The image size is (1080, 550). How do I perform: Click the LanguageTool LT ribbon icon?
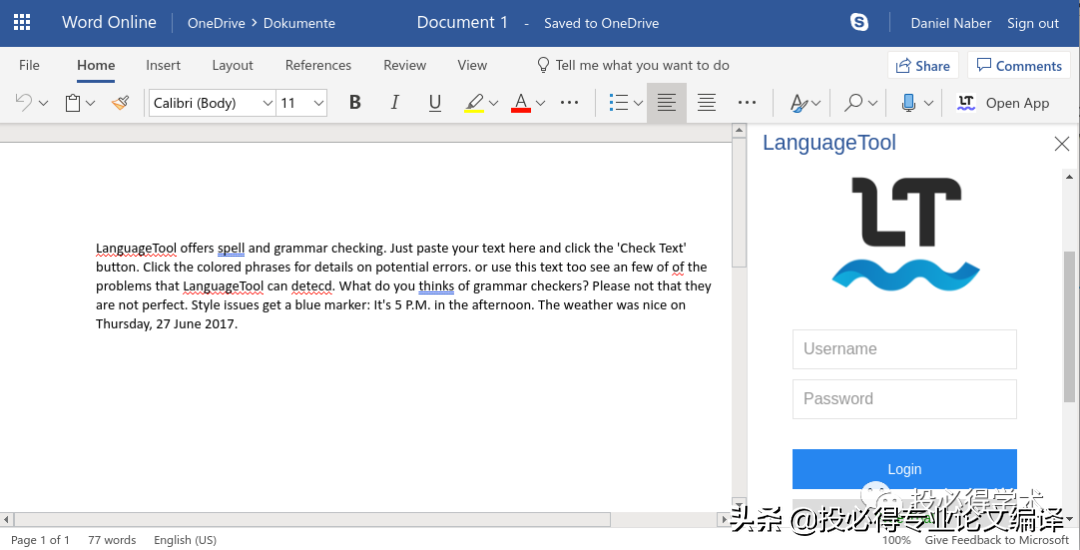pyautogui.click(x=966, y=103)
